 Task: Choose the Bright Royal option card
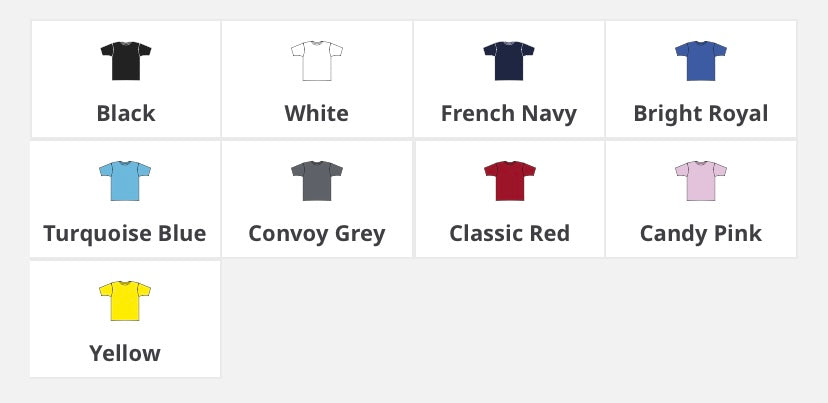(x=701, y=79)
